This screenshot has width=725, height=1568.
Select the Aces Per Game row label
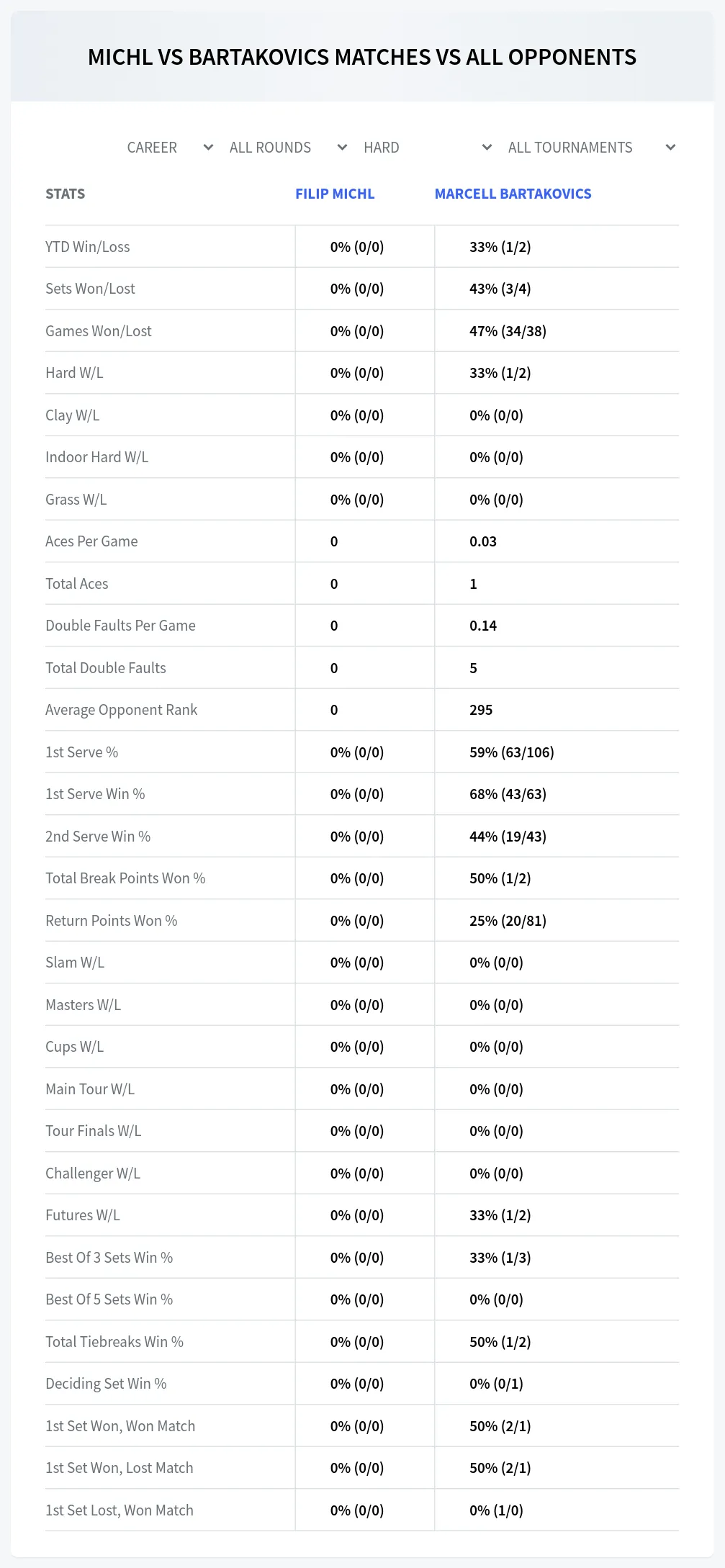(x=91, y=541)
